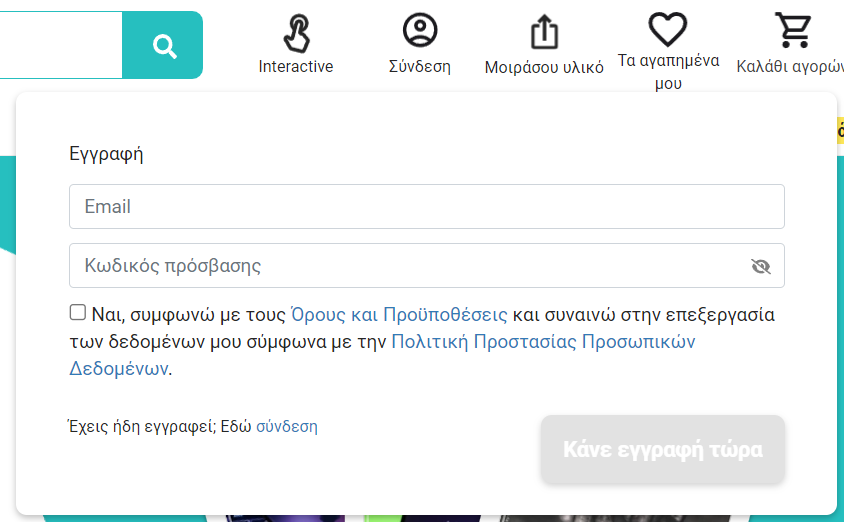Screen dimensions: 844x522
Task: Select the Μοιράσου υλικό text label
Action: 544,68
